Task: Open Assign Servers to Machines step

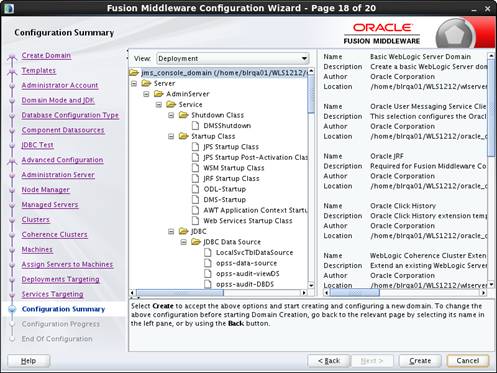Action: tap(67, 264)
